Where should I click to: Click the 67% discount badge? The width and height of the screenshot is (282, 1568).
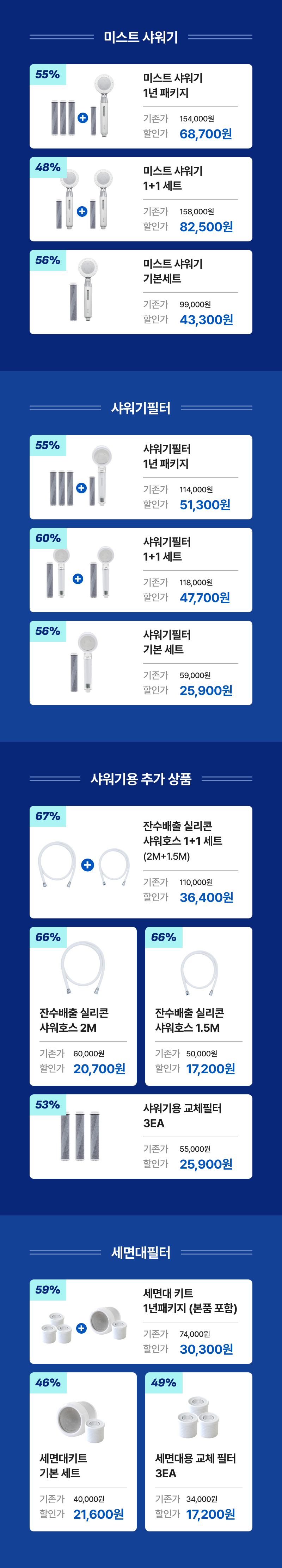tap(48, 816)
